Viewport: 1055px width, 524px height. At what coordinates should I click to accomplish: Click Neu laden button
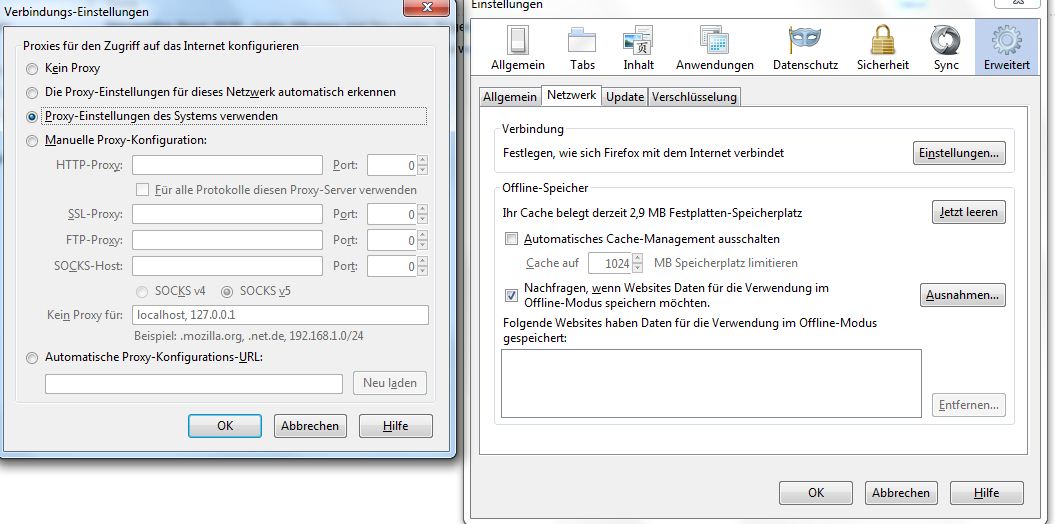[390, 383]
